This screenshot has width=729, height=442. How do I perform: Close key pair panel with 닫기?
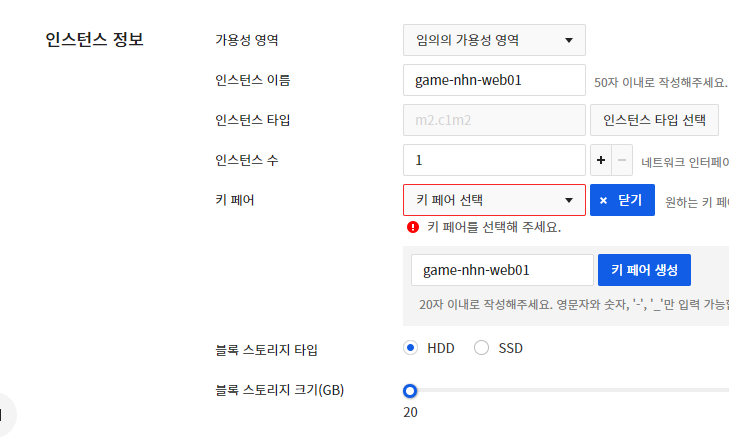pyautogui.click(x=622, y=200)
